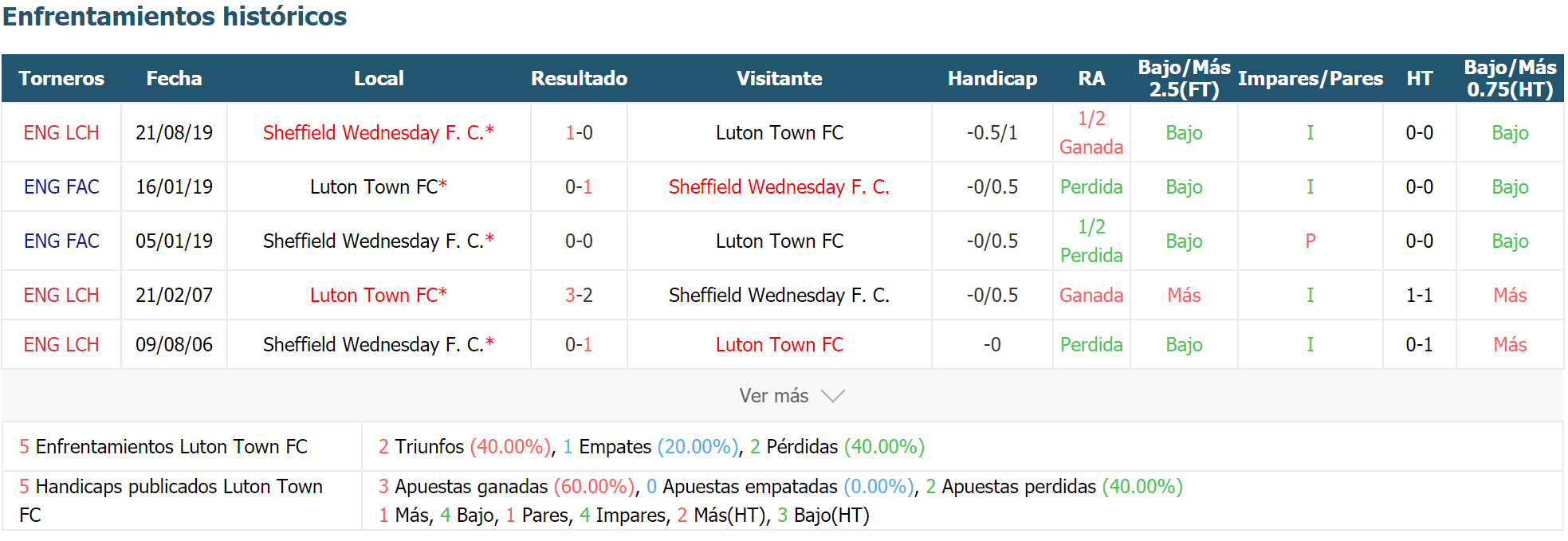
Task: Open Sheffield Wednesday visitor link on 16/01/19
Action: (780, 187)
